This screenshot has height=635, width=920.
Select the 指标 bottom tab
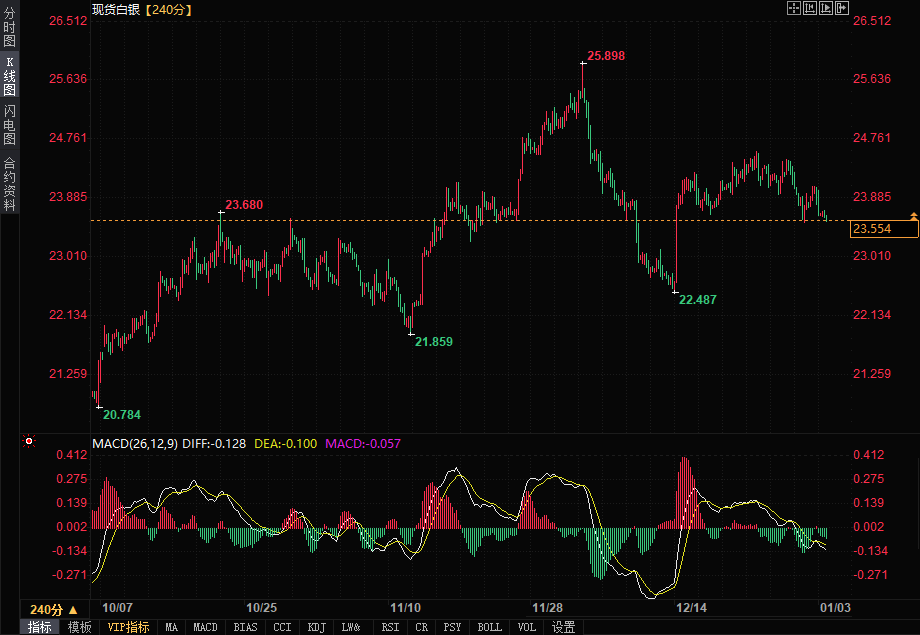click(40, 627)
